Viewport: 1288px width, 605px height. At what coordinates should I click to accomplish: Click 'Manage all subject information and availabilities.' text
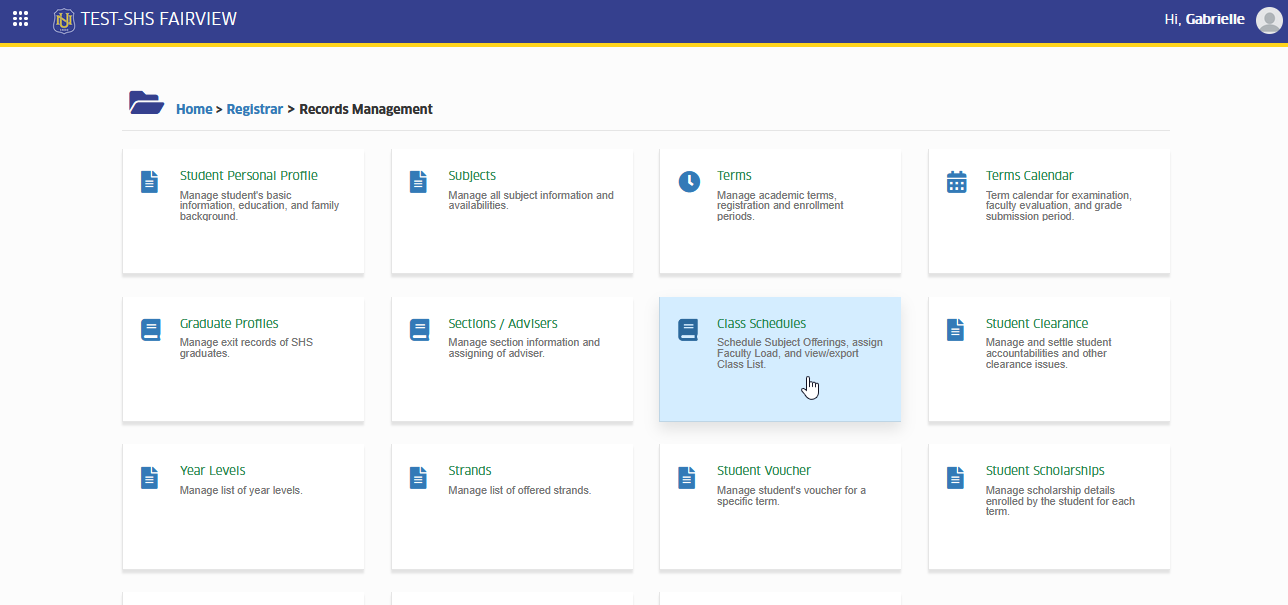coord(531,200)
